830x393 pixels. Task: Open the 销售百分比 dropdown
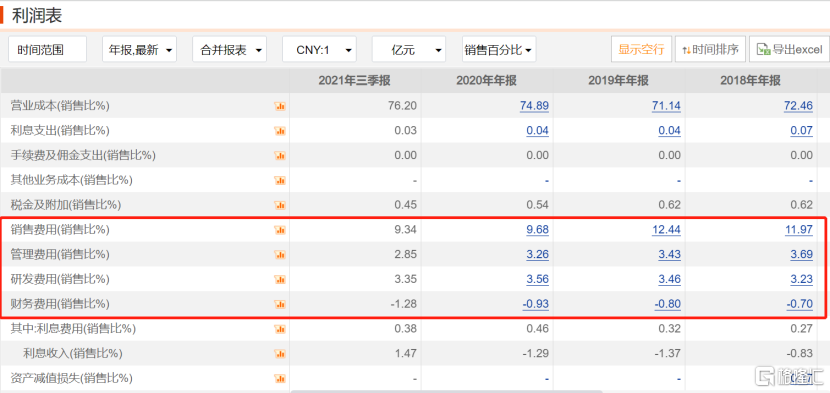coord(499,50)
